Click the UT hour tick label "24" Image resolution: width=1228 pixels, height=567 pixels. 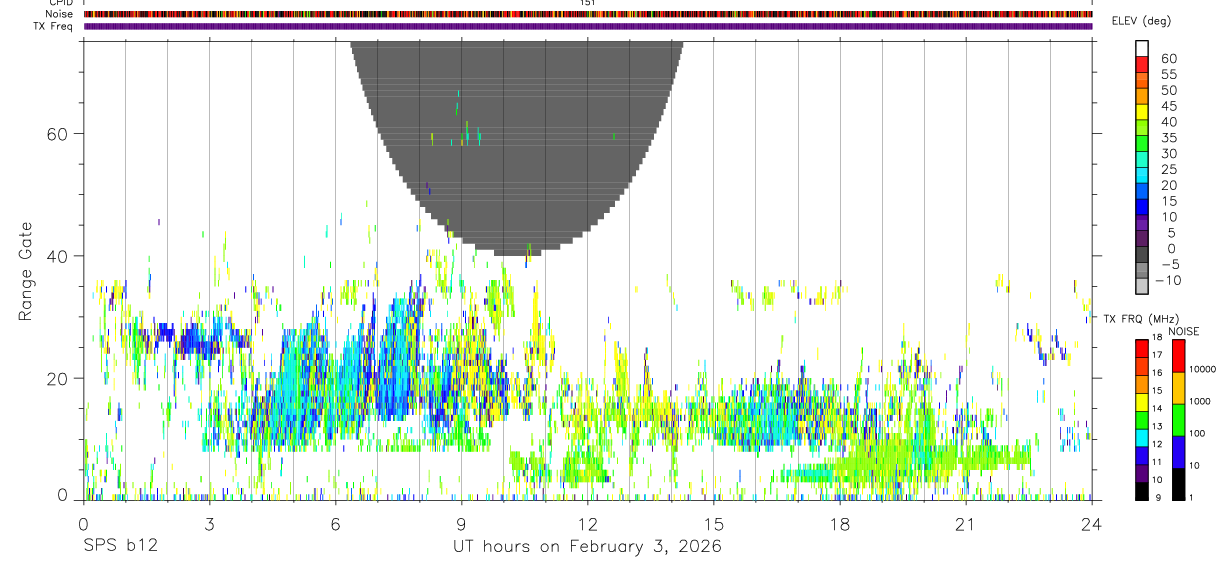(1091, 524)
